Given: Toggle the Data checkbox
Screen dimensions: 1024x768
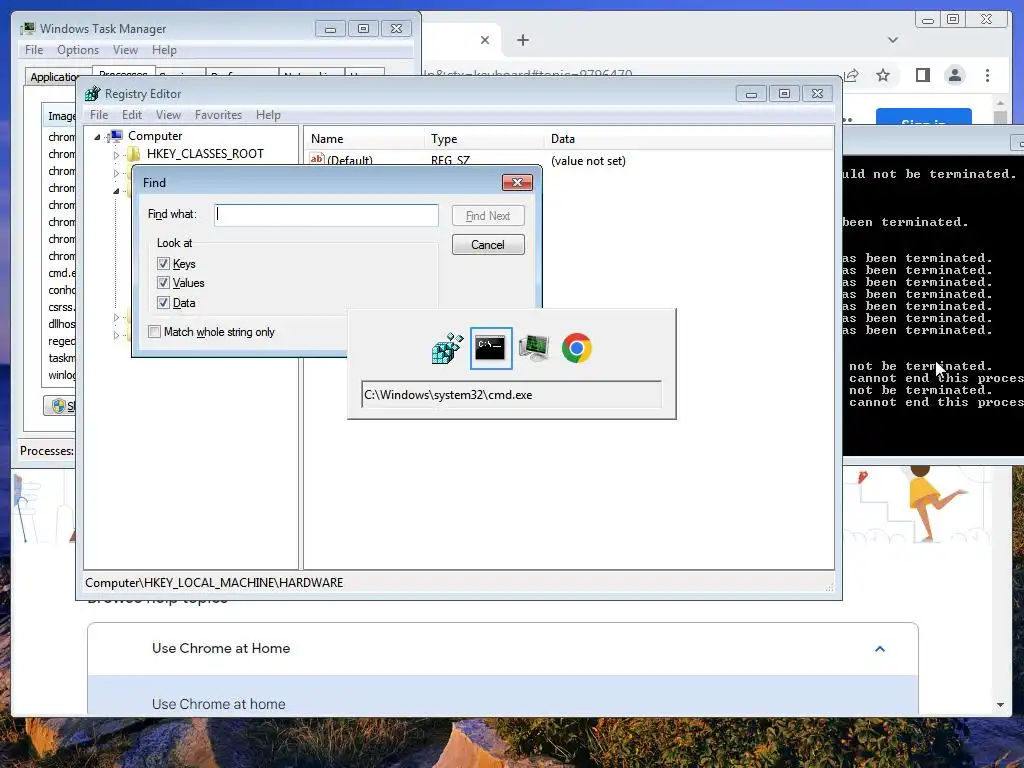Looking at the screenshot, I should click(163, 302).
